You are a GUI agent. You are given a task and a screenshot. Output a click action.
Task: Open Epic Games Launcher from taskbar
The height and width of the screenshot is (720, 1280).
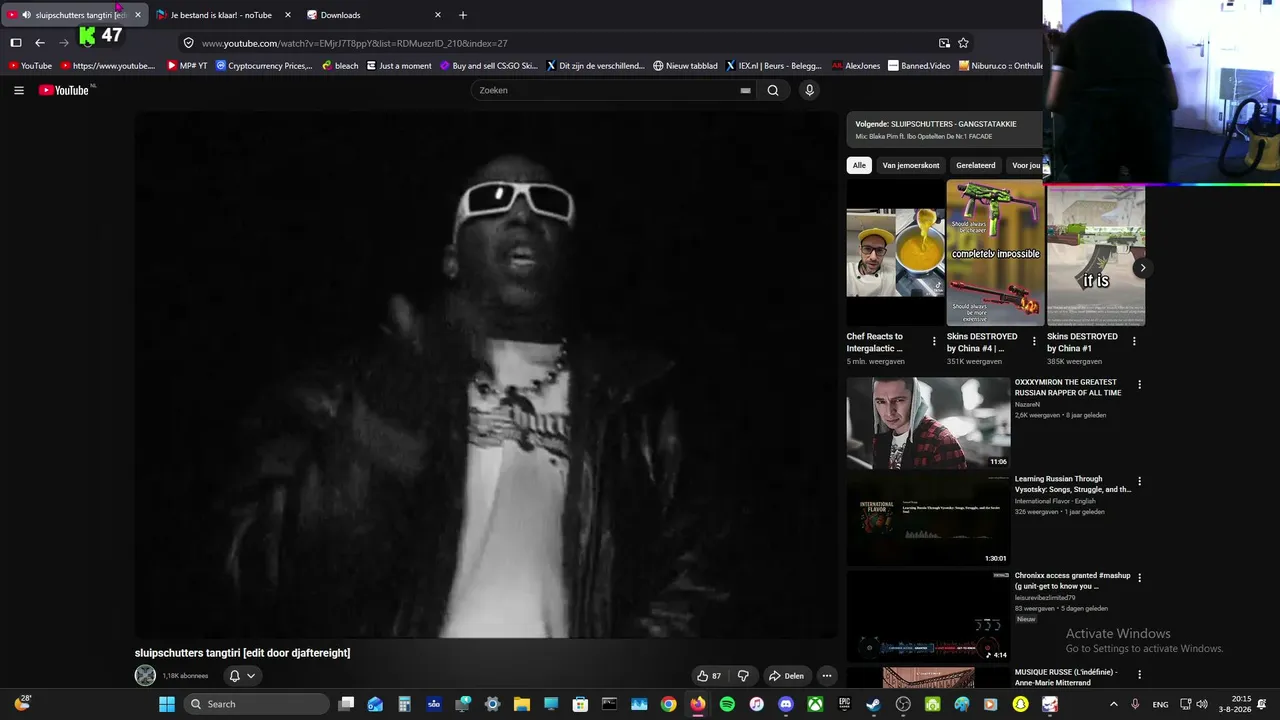coord(845,704)
